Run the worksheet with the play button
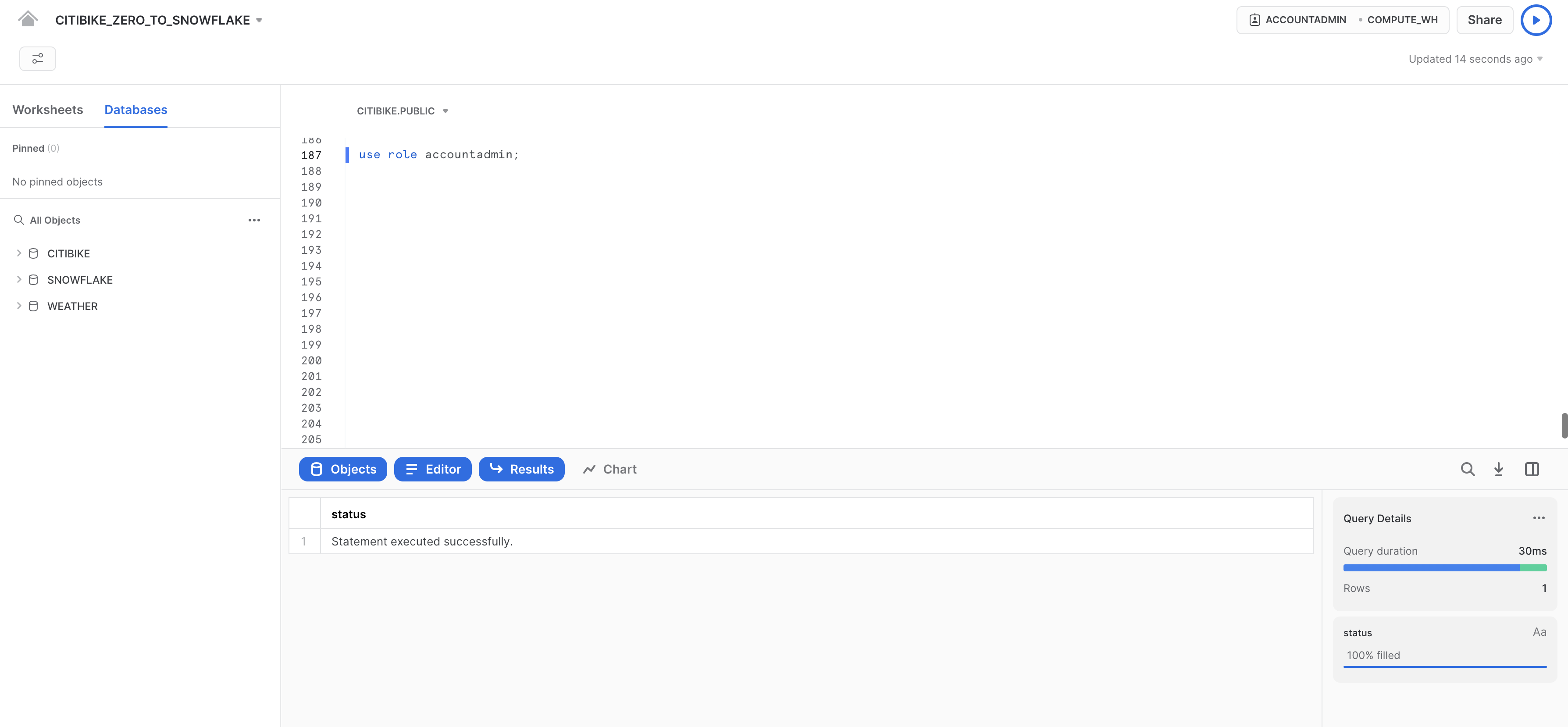1568x727 pixels. pos(1536,19)
